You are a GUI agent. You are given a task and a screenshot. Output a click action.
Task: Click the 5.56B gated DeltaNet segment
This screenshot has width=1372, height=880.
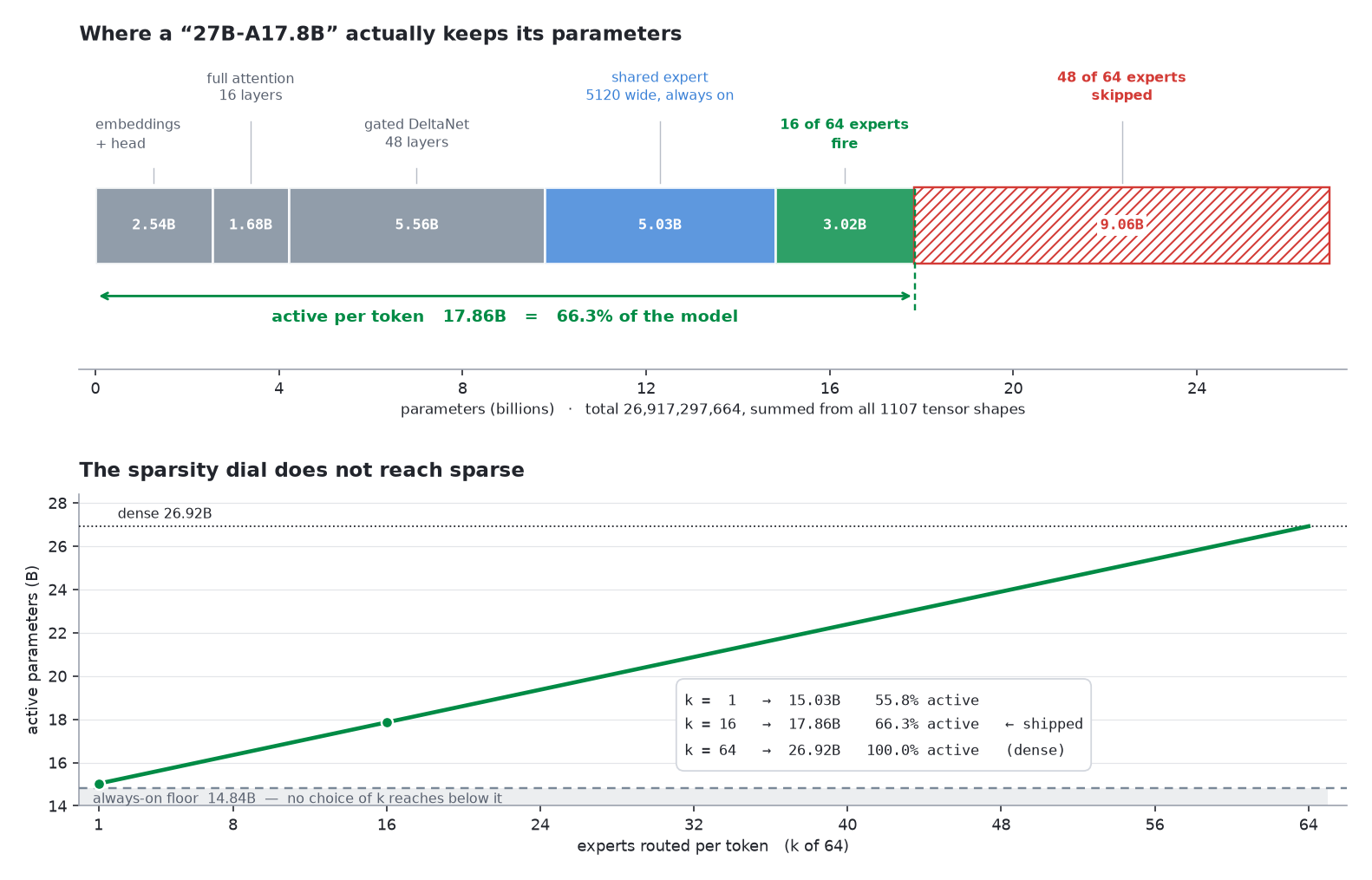tap(416, 225)
